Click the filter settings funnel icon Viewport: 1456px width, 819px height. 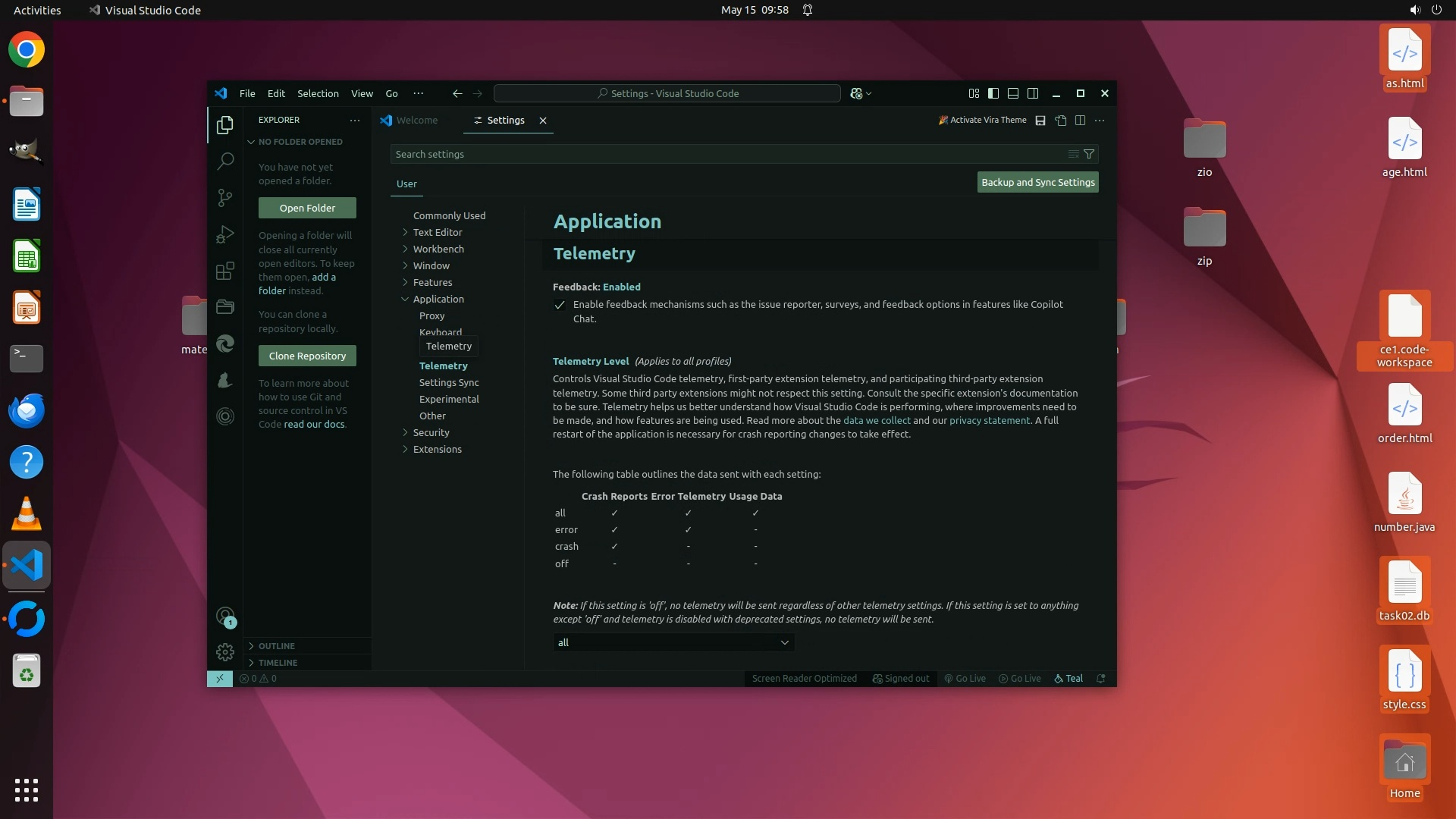pos(1089,154)
